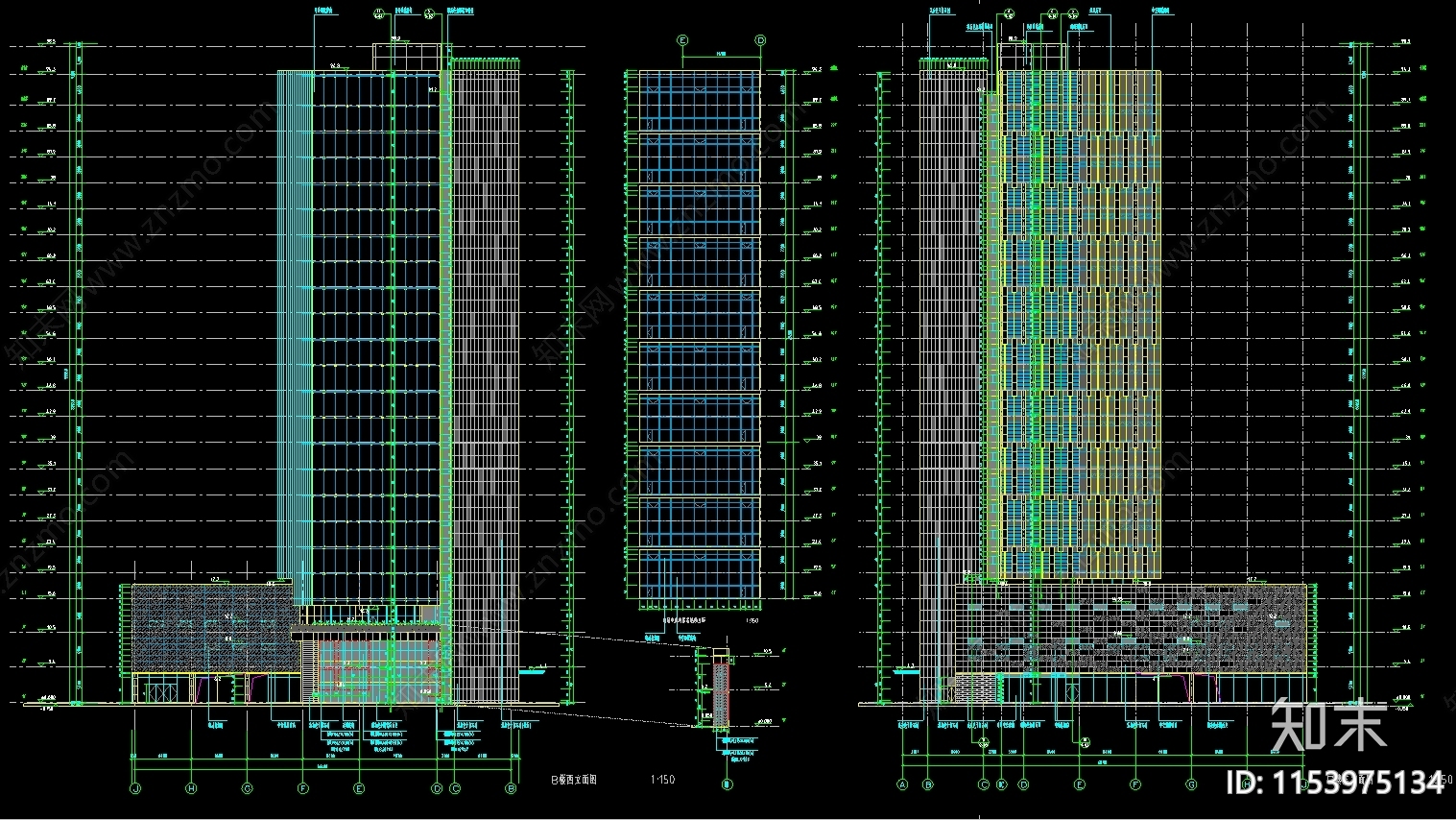Select axis bubble B under the left elevation
The width and height of the screenshot is (1456, 820).
click(x=512, y=789)
